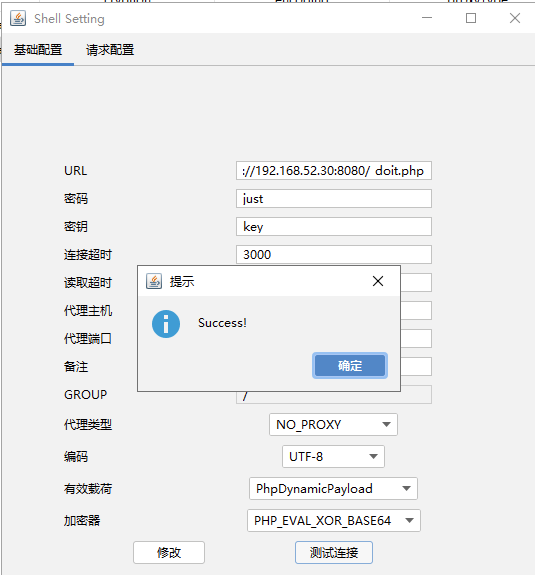Click the 加密器 label
This screenshot has height=575, width=535.
pyautogui.click(x=82, y=520)
